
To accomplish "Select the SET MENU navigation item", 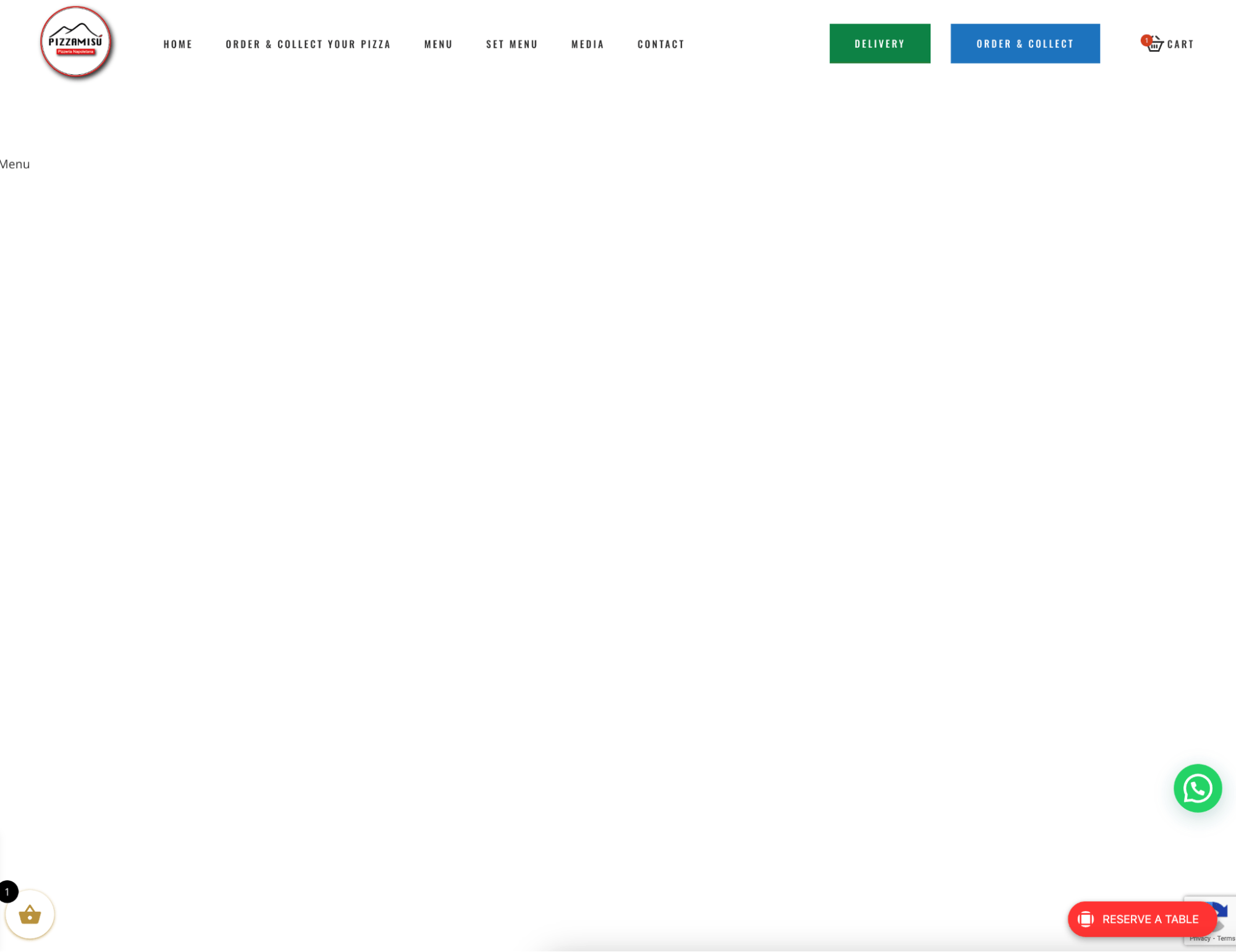I will point(512,43).
